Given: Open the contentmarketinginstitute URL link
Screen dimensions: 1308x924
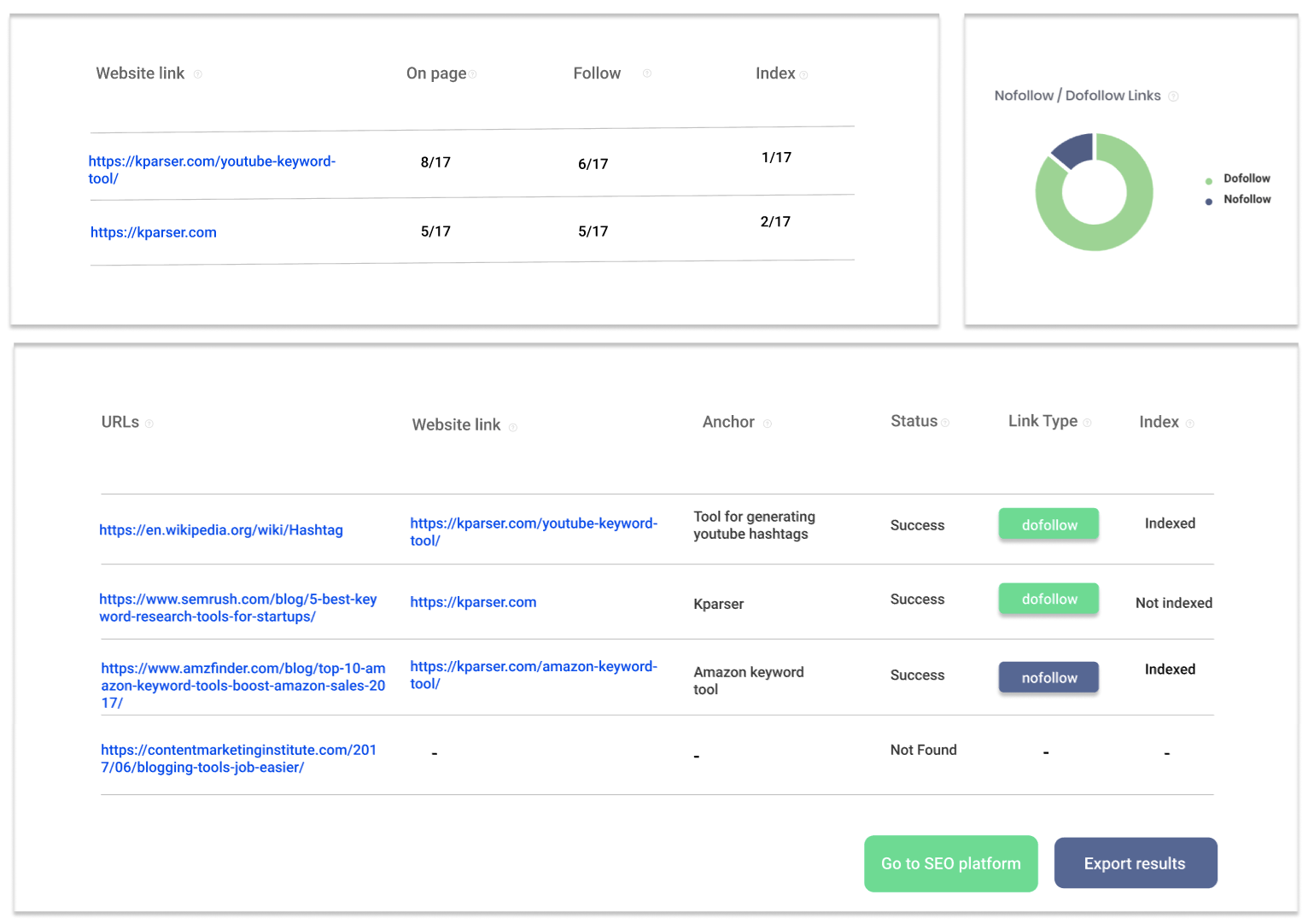Looking at the screenshot, I should [x=238, y=758].
